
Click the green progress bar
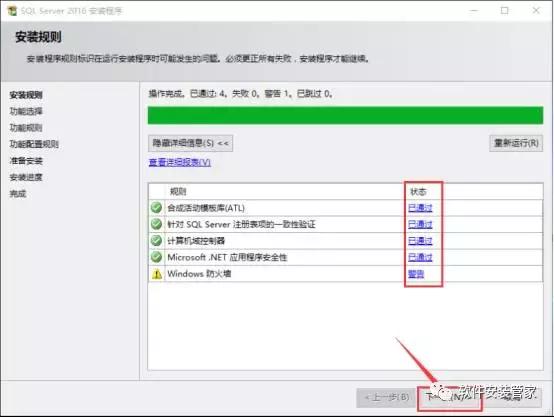coord(345,116)
